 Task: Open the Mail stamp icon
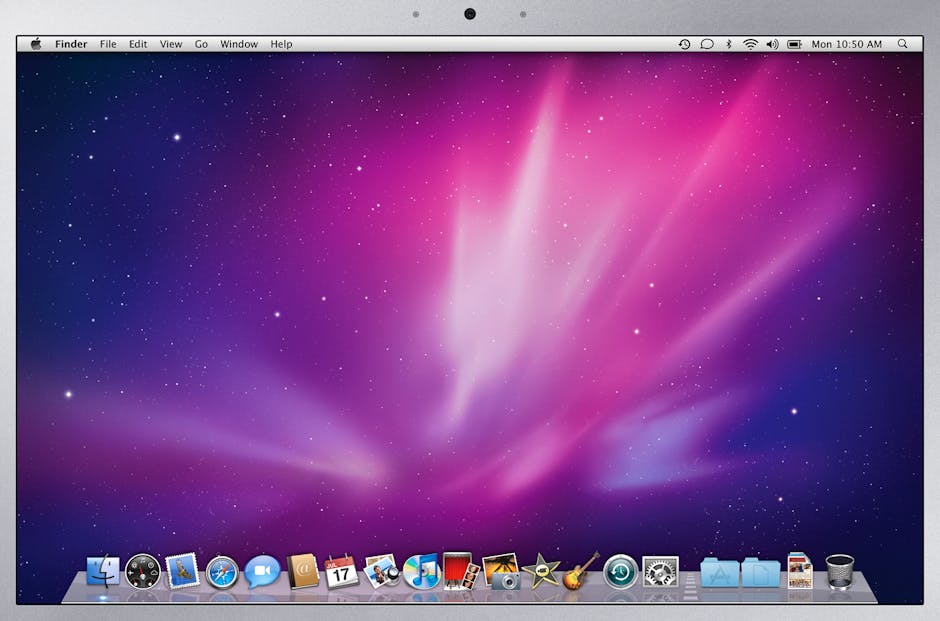182,571
